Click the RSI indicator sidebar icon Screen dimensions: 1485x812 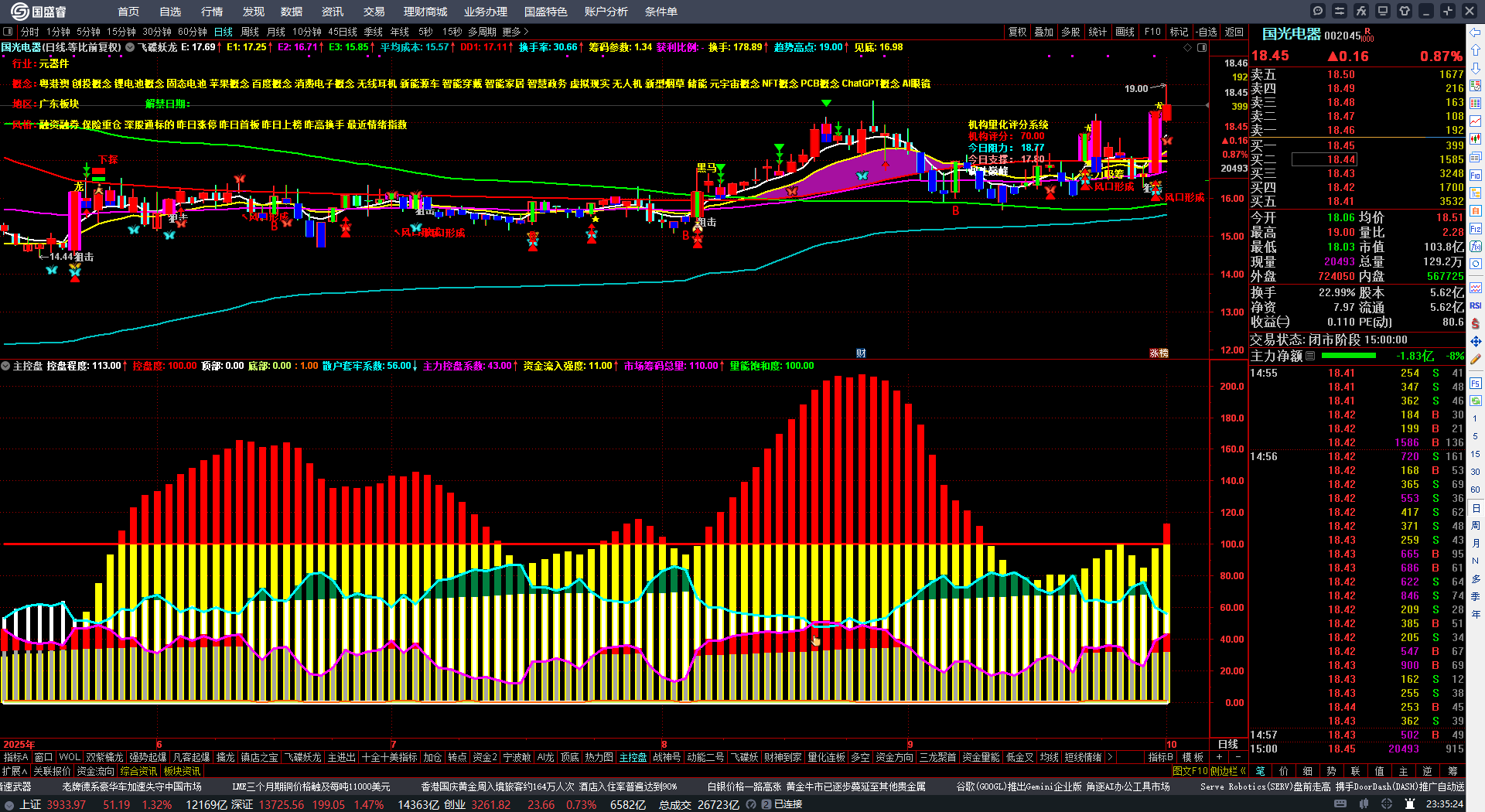1476,305
